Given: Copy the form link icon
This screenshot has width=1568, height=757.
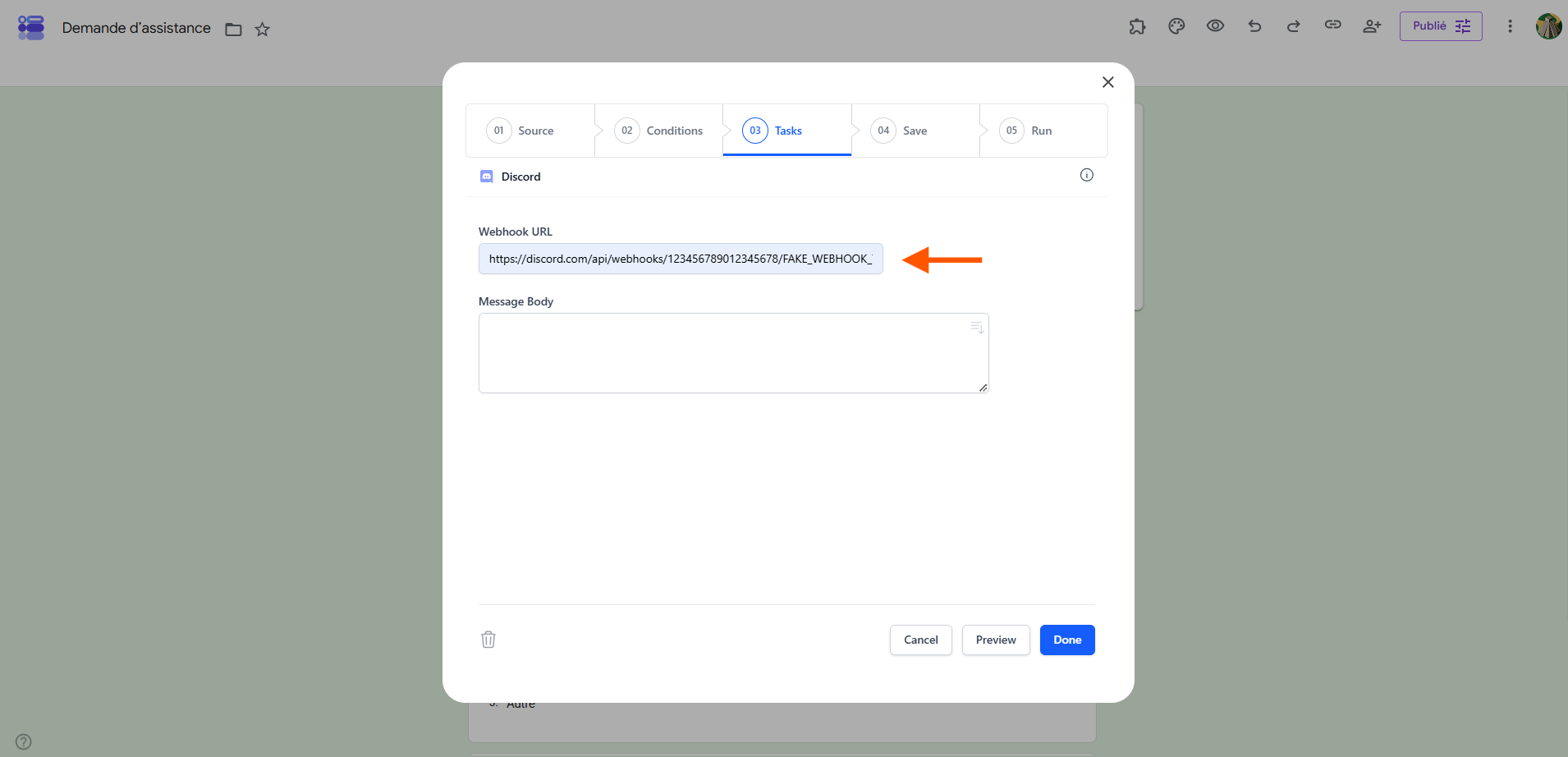Looking at the screenshot, I should [x=1333, y=25].
